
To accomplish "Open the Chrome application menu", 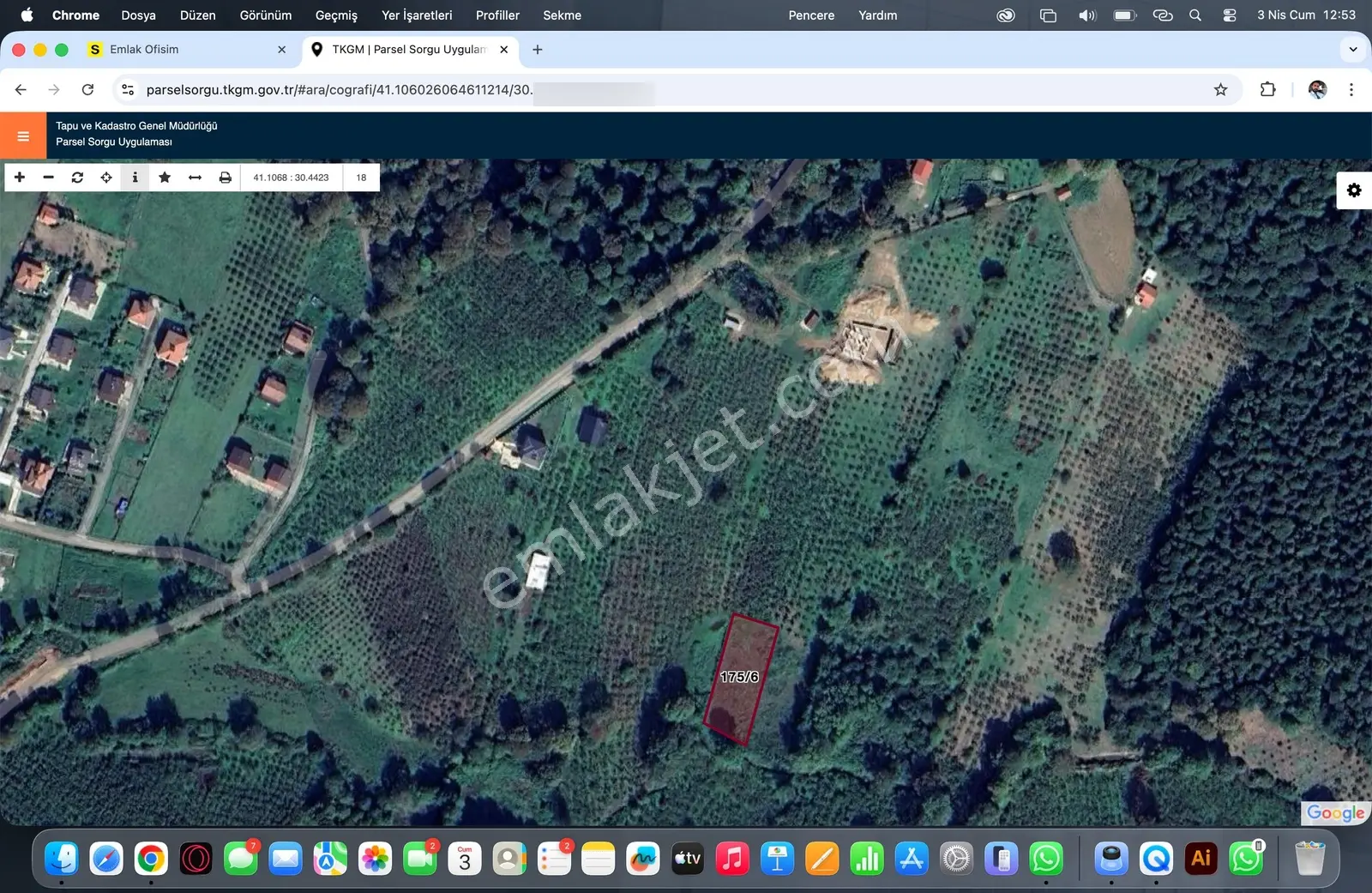I will click(75, 15).
